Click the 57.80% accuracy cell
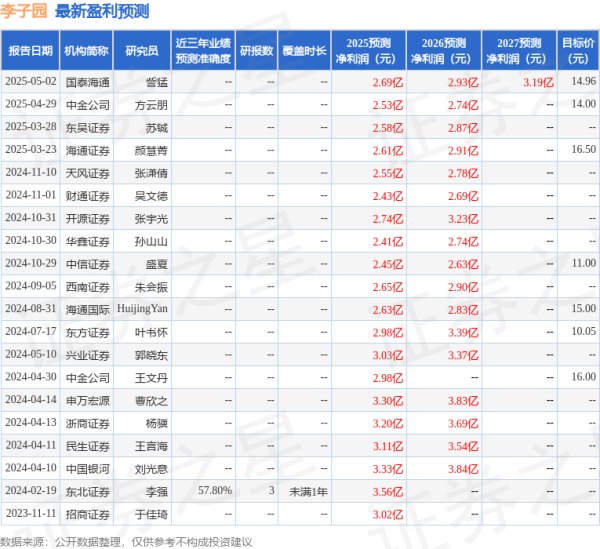Screen dimensions: 600x549 click(x=215, y=491)
